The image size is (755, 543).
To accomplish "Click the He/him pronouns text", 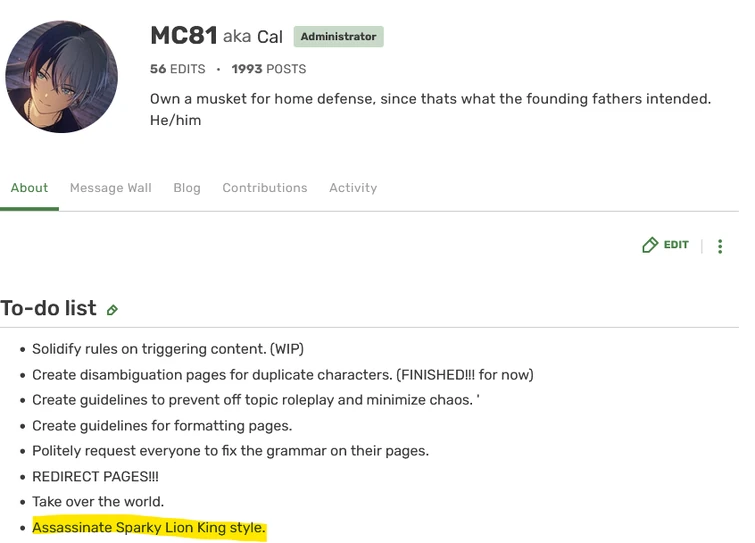I will [175, 120].
